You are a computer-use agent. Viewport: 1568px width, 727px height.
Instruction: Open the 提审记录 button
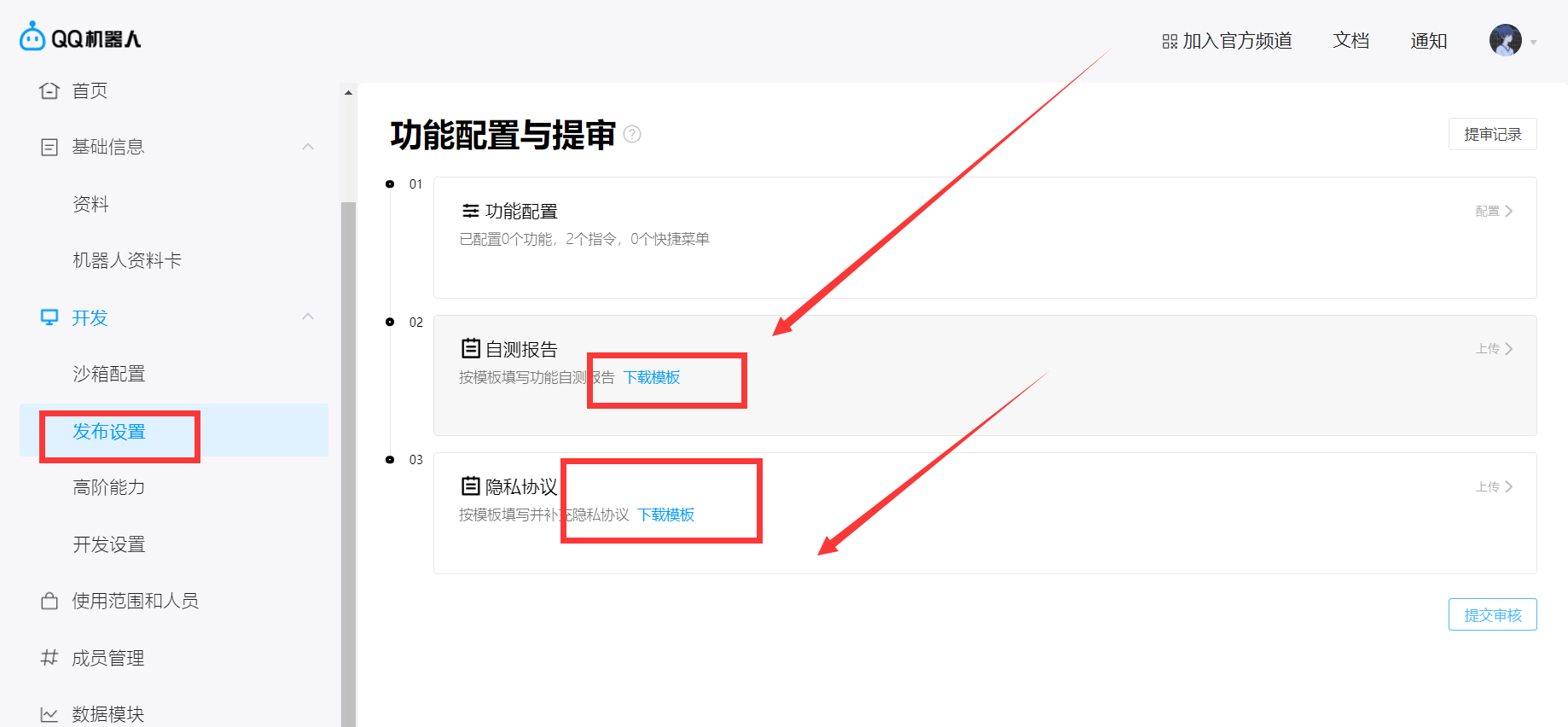[1492, 134]
